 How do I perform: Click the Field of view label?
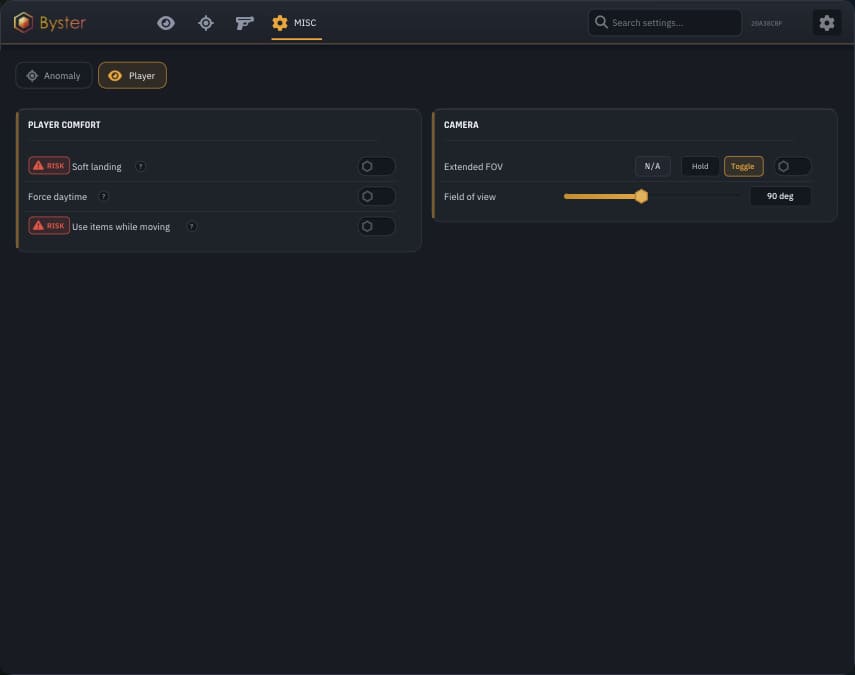point(469,197)
